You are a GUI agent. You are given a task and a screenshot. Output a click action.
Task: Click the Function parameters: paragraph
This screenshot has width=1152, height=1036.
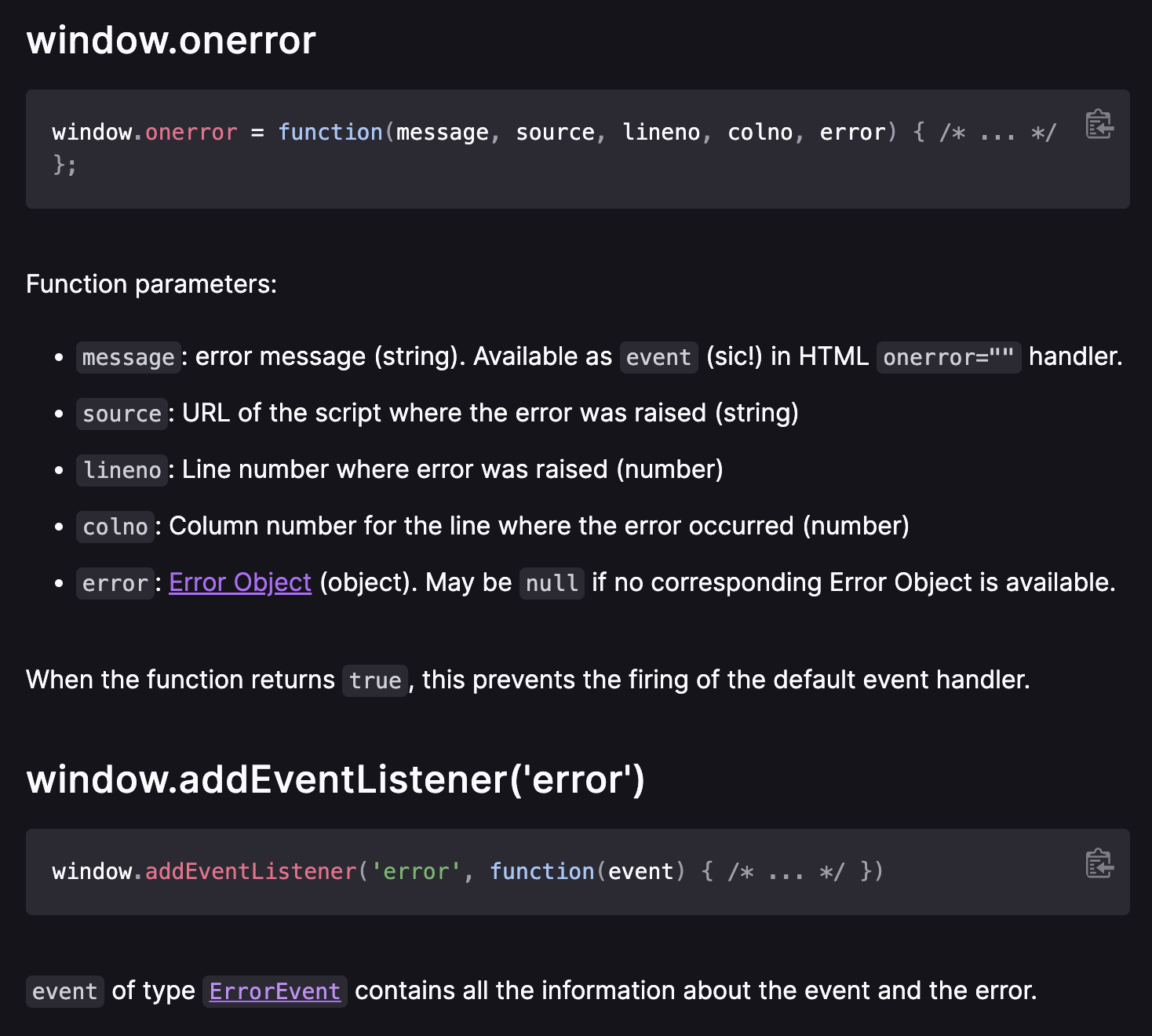coord(151,284)
